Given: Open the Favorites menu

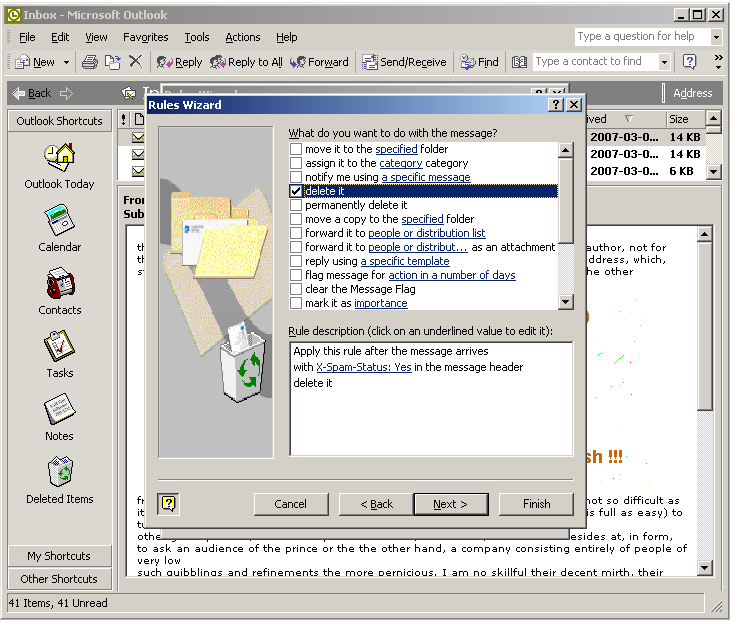Looking at the screenshot, I should coord(145,37).
